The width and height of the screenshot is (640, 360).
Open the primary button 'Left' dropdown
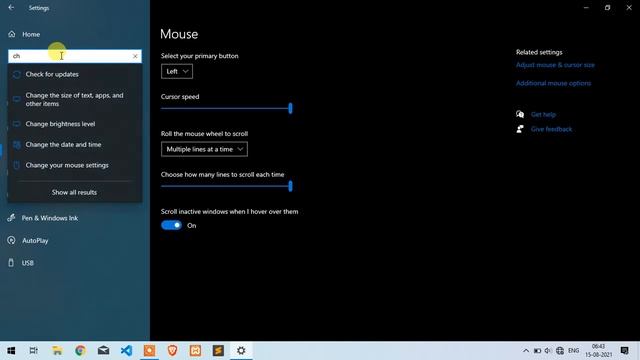(x=177, y=71)
